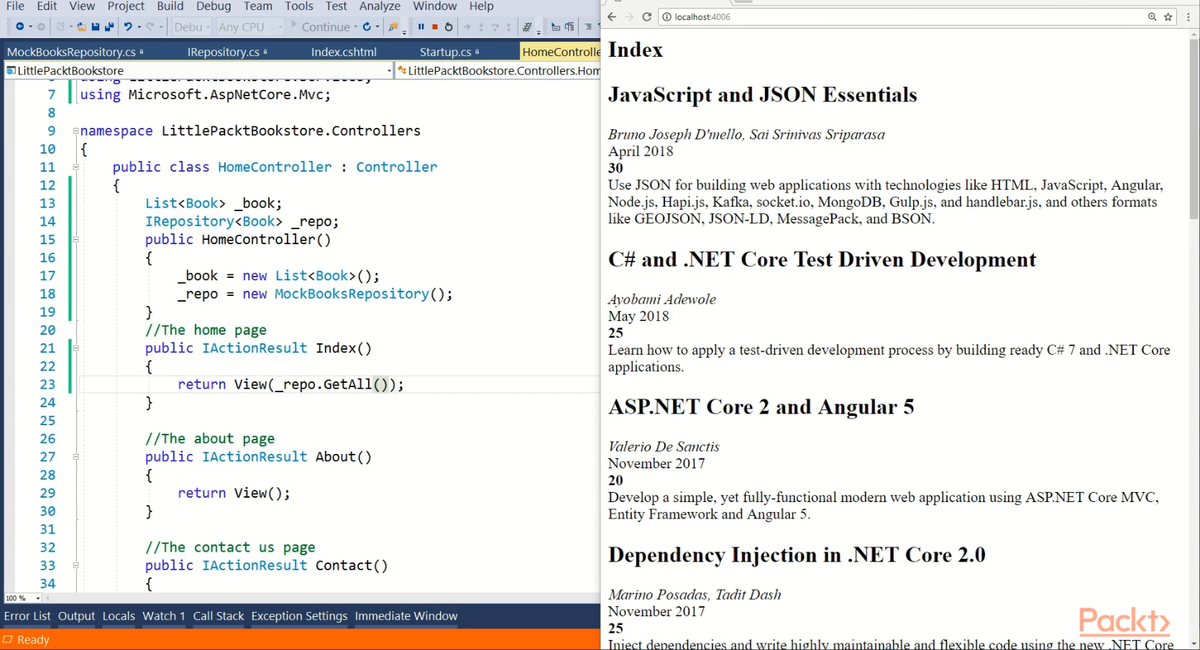The image size is (1200, 650).
Task: Click the red Stop Debugging icon
Action: [435, 27]
